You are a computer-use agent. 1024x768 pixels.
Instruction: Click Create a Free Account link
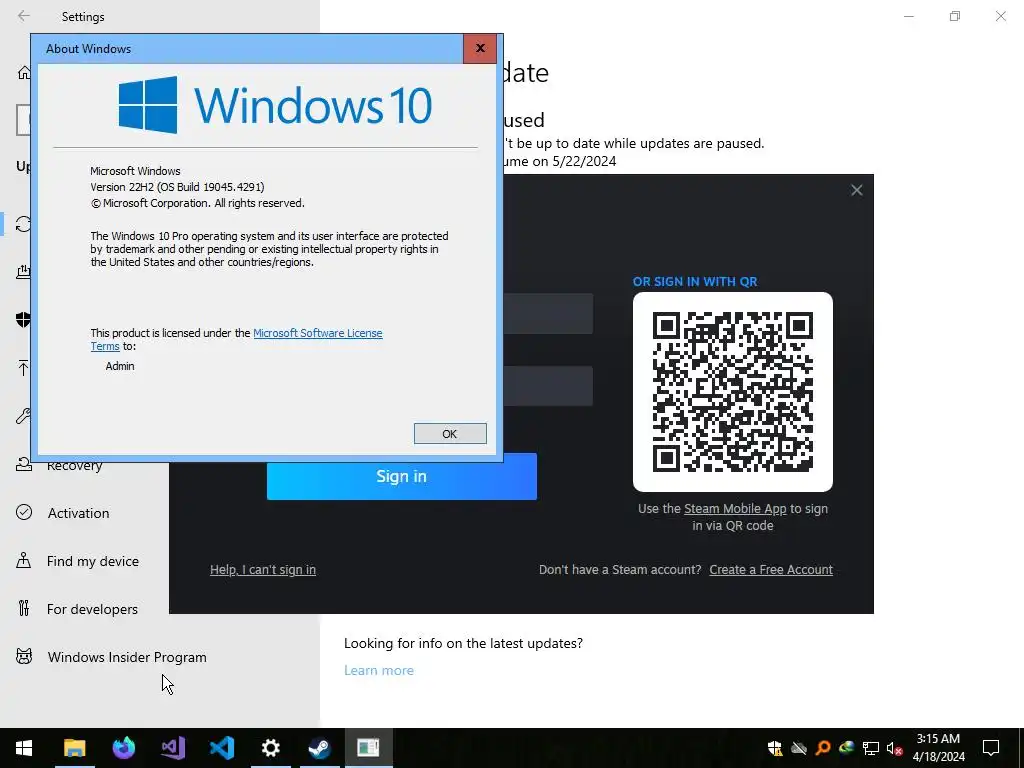pyautogui.click(x=771, y=569)
